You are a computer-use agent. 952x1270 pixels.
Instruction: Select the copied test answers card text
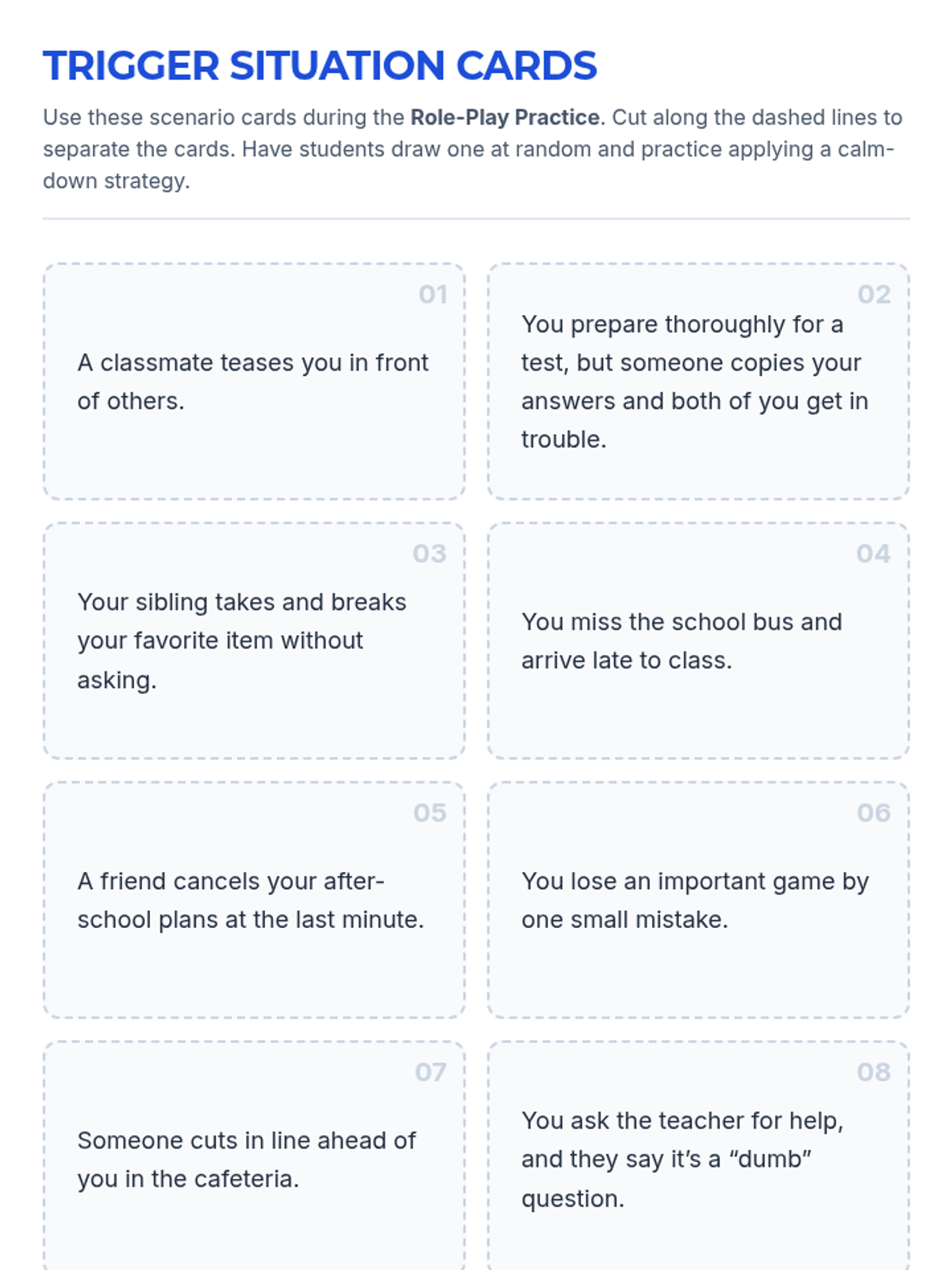click(x=694, y=382)
